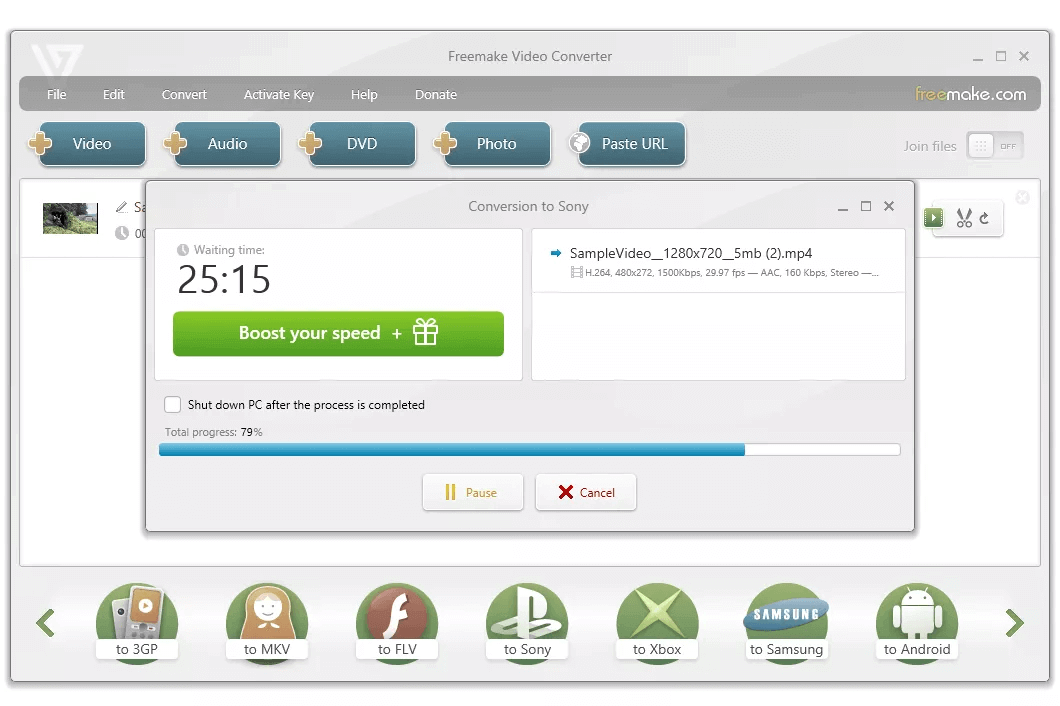This screenshot has height=706, width=1060.
Task: Show previous output formats with left arrow
Action: pos(45,623)
